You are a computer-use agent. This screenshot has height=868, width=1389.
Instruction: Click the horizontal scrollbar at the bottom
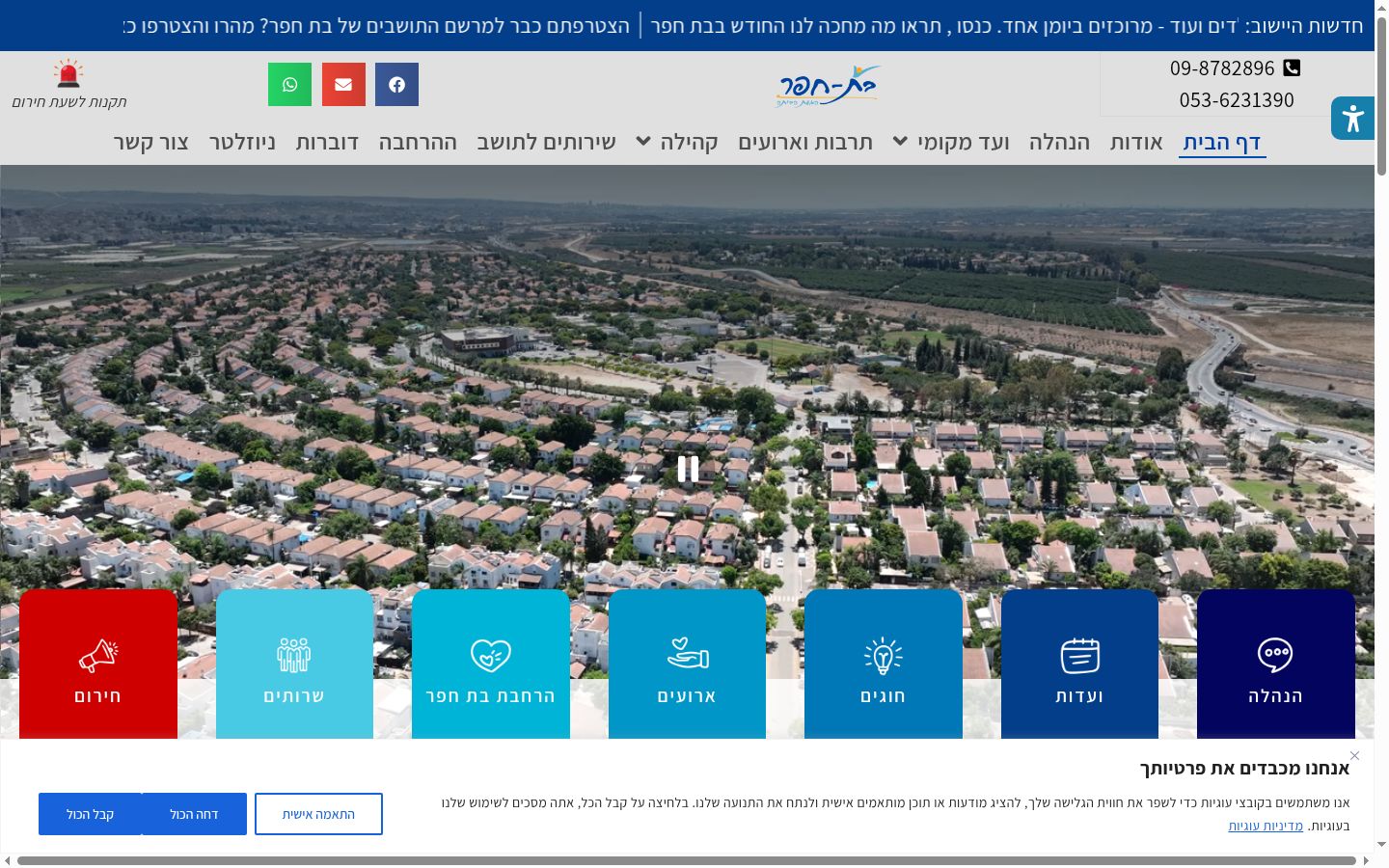[687, 860]
